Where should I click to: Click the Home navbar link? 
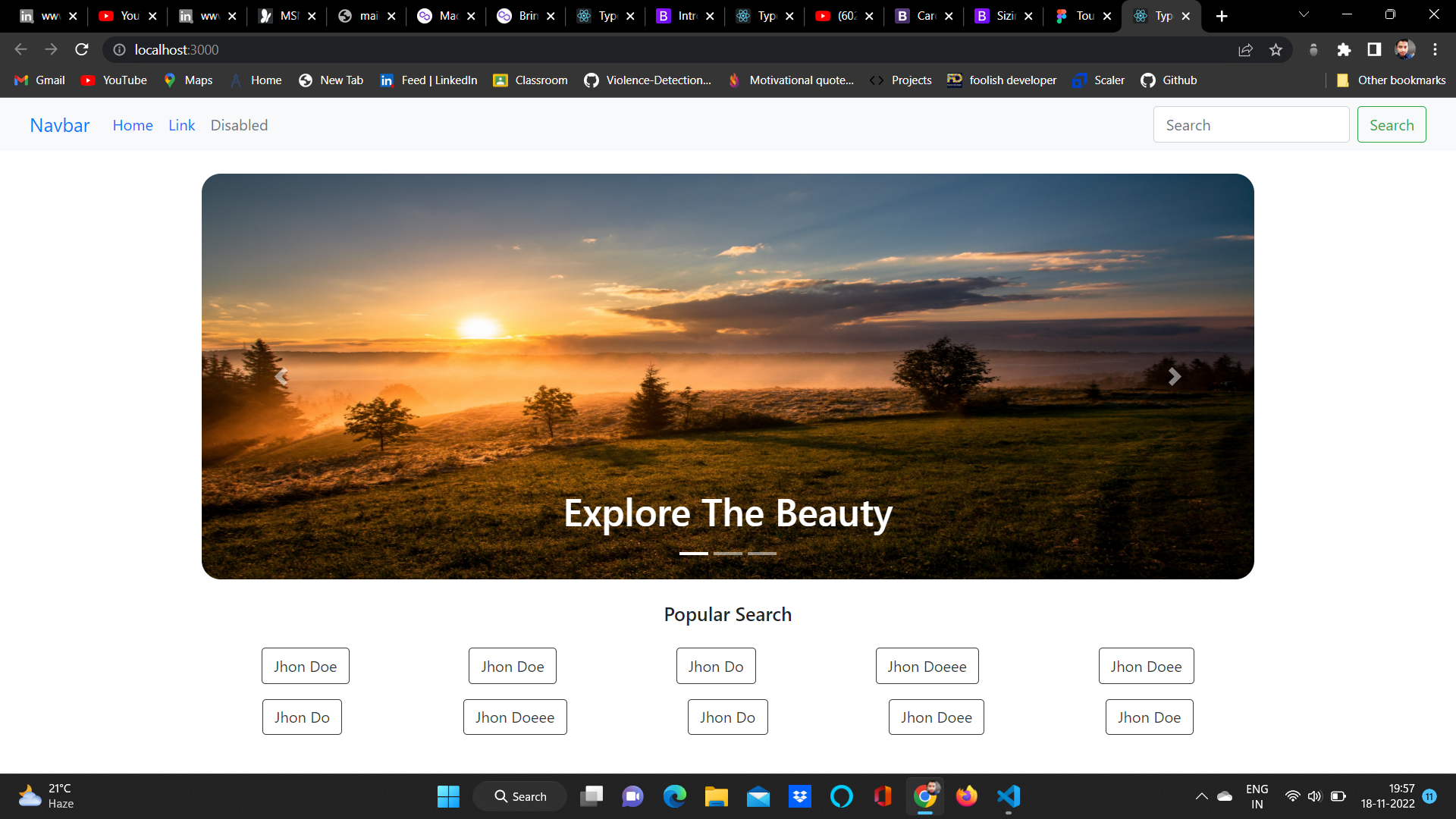tap(133, 125)
